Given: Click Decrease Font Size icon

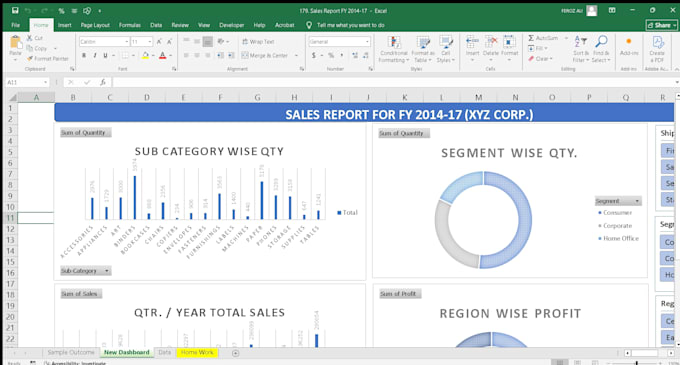Looking at the screenshot, I should [170, 42].
